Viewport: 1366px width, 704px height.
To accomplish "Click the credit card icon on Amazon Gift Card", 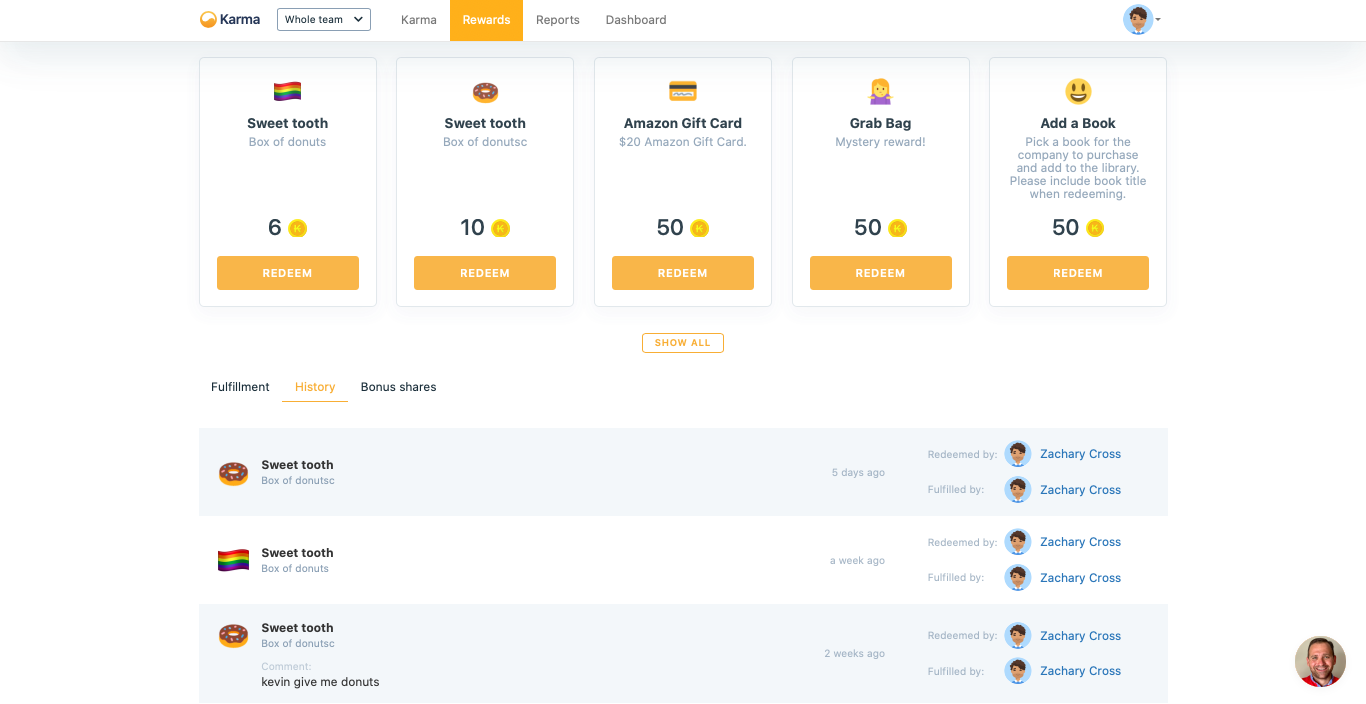I will coord(683,91).
